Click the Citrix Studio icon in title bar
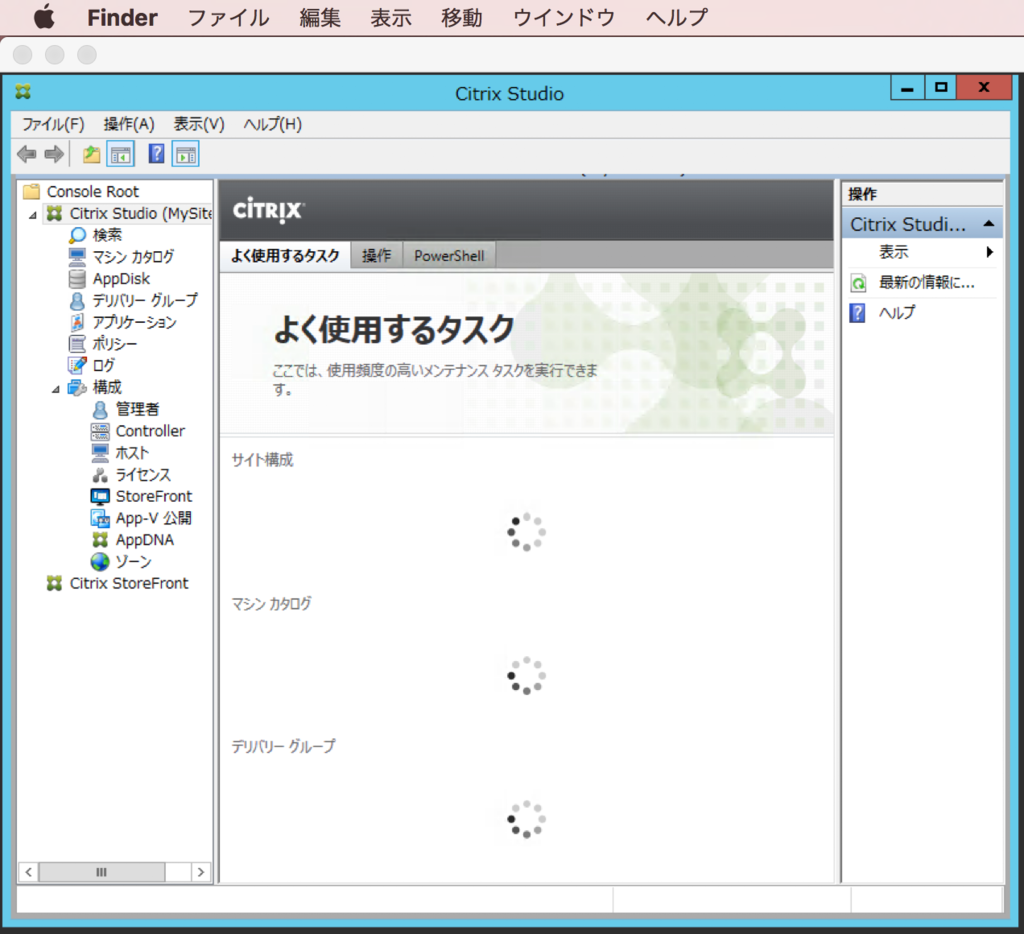This screenshot has width=1024, height=934. pos(24,91)
